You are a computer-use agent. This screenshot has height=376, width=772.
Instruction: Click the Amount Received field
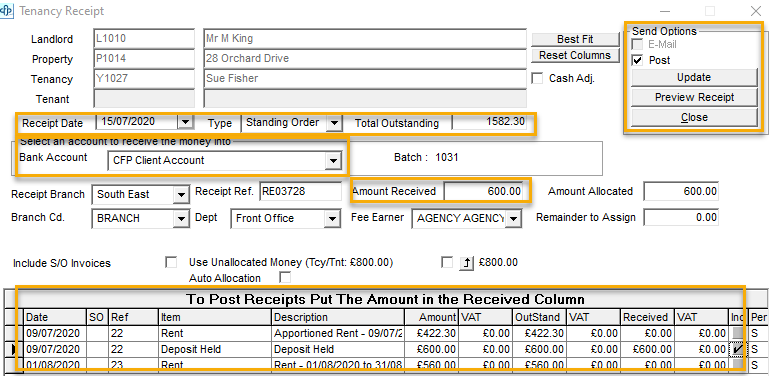[484, 191]
